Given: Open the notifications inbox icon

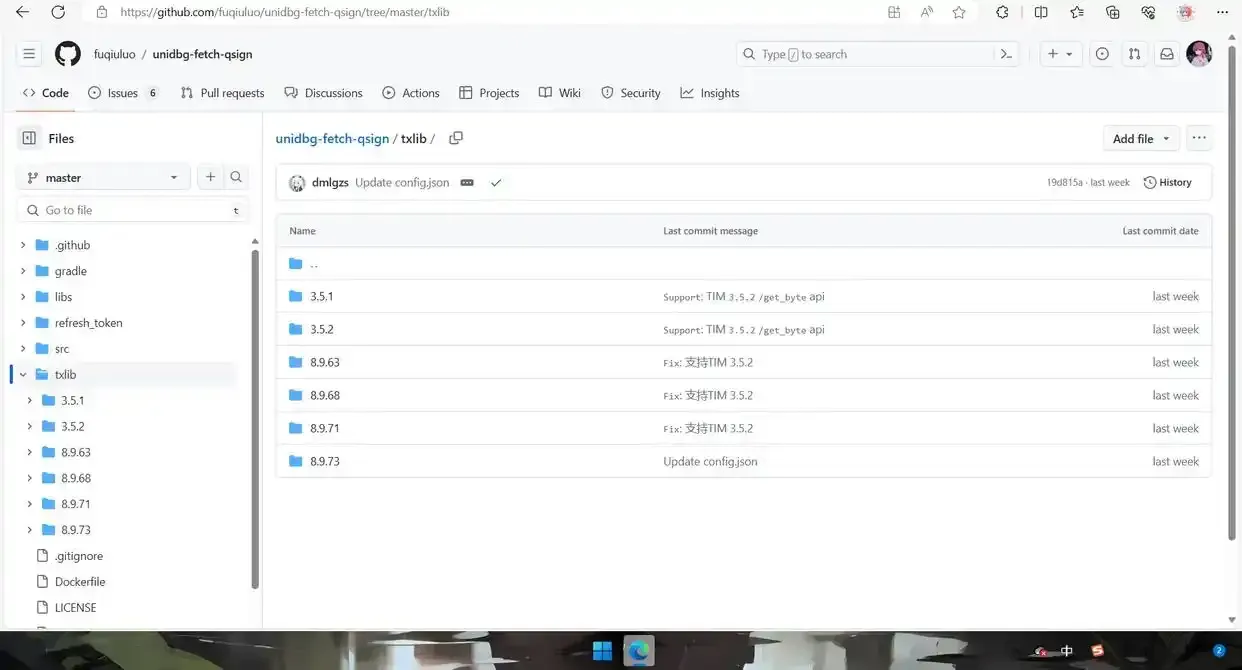Looking at the screenshot, I should point(1166,54).
